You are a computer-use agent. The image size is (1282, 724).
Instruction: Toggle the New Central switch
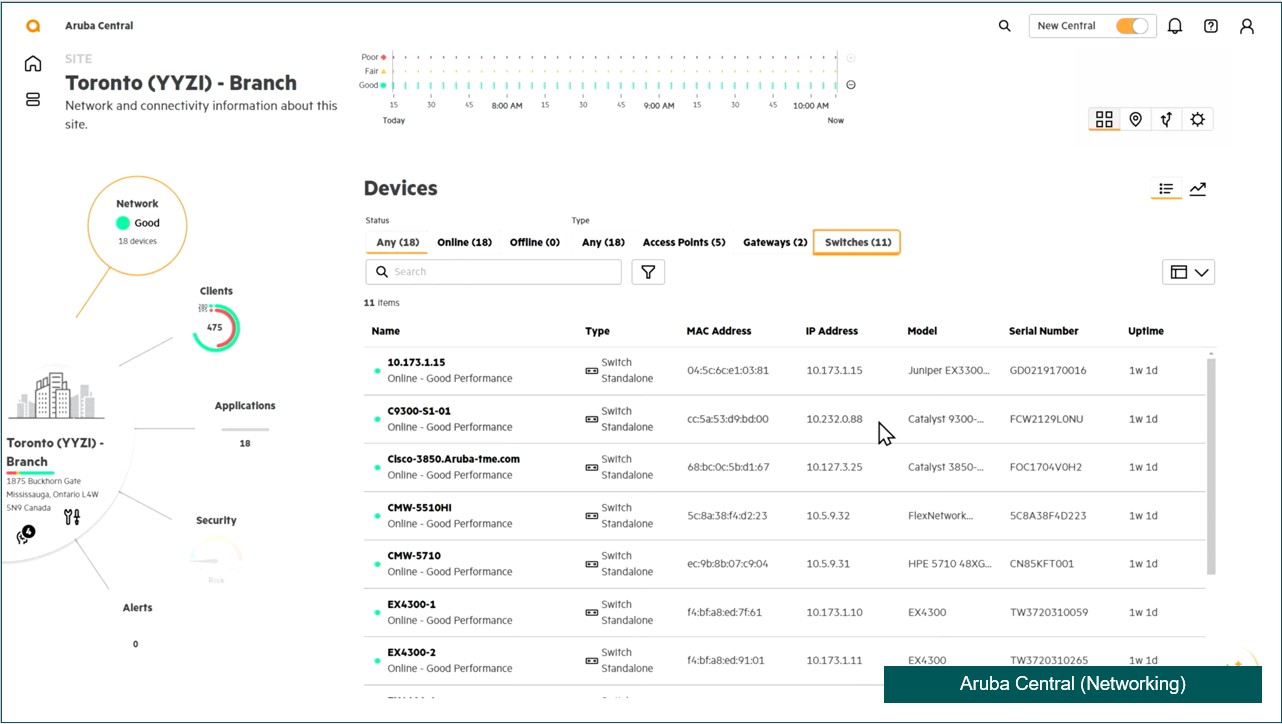click(1132, 26)
